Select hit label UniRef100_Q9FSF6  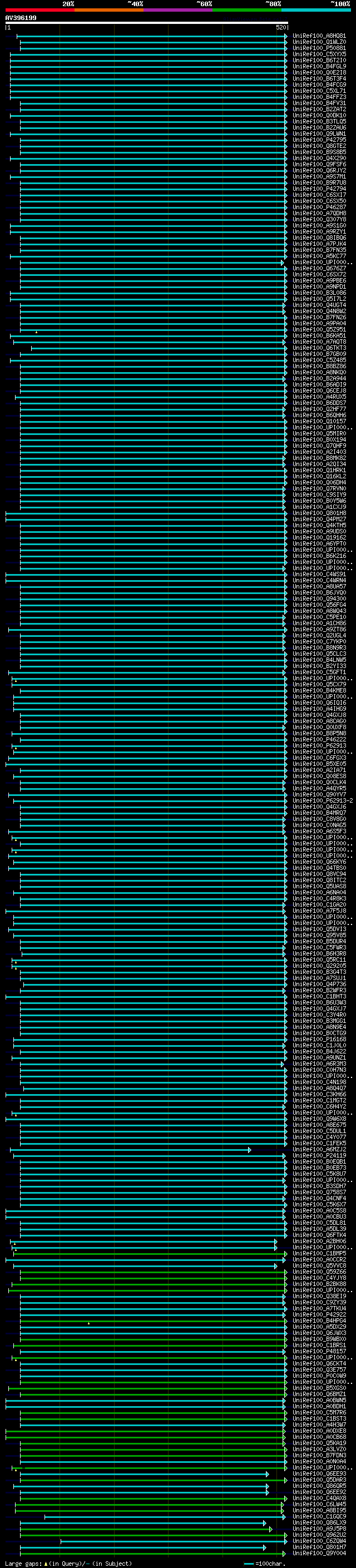[319, 164]
